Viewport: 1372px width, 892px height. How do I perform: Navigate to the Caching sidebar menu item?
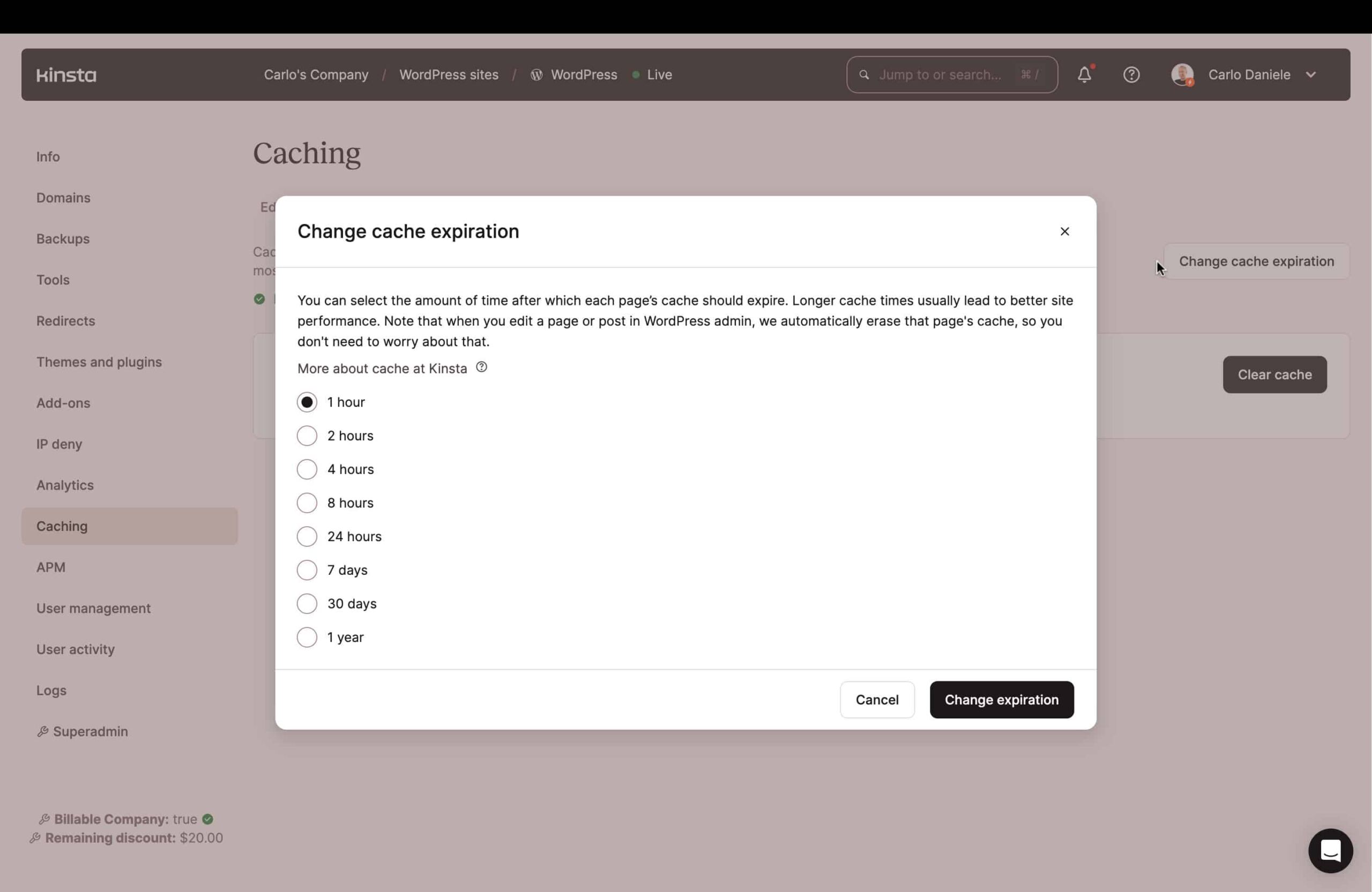[61, 525]
